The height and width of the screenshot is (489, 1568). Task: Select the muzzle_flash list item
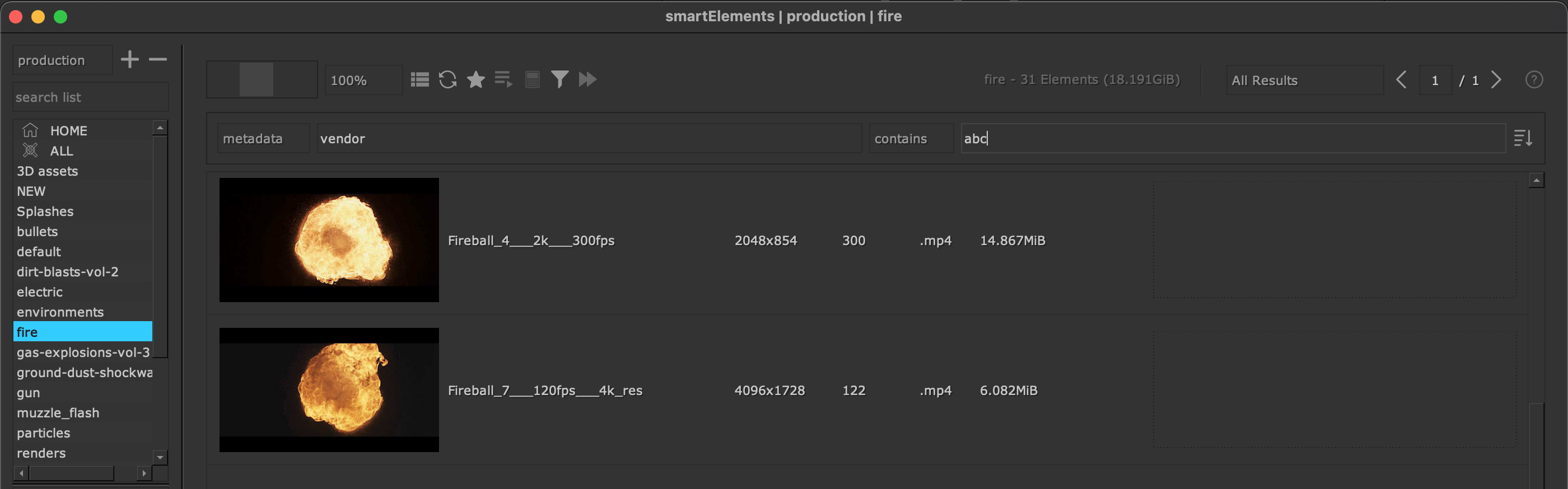coord(58,413)
